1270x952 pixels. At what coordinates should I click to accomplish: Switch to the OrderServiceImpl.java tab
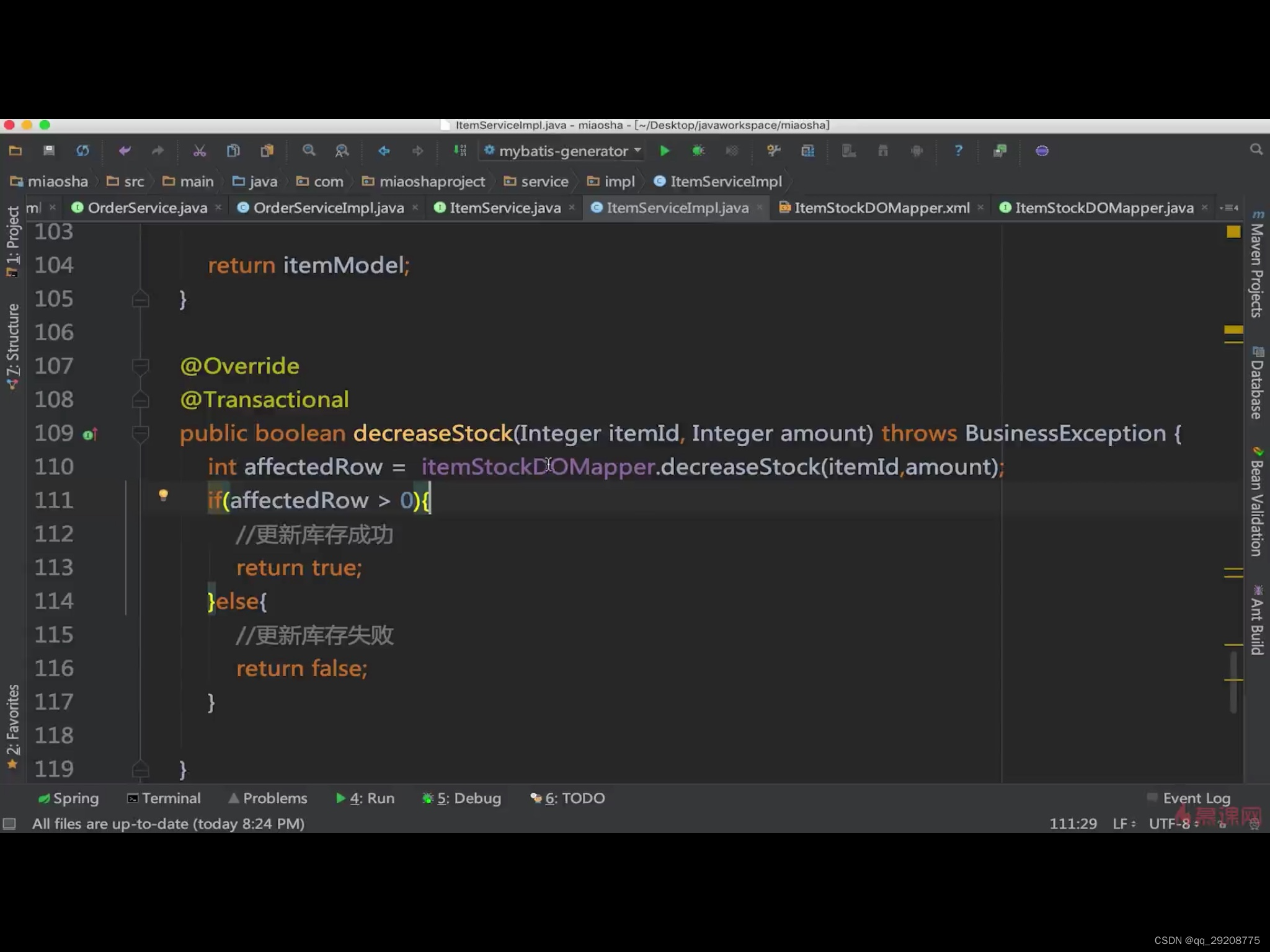(328, 208)
